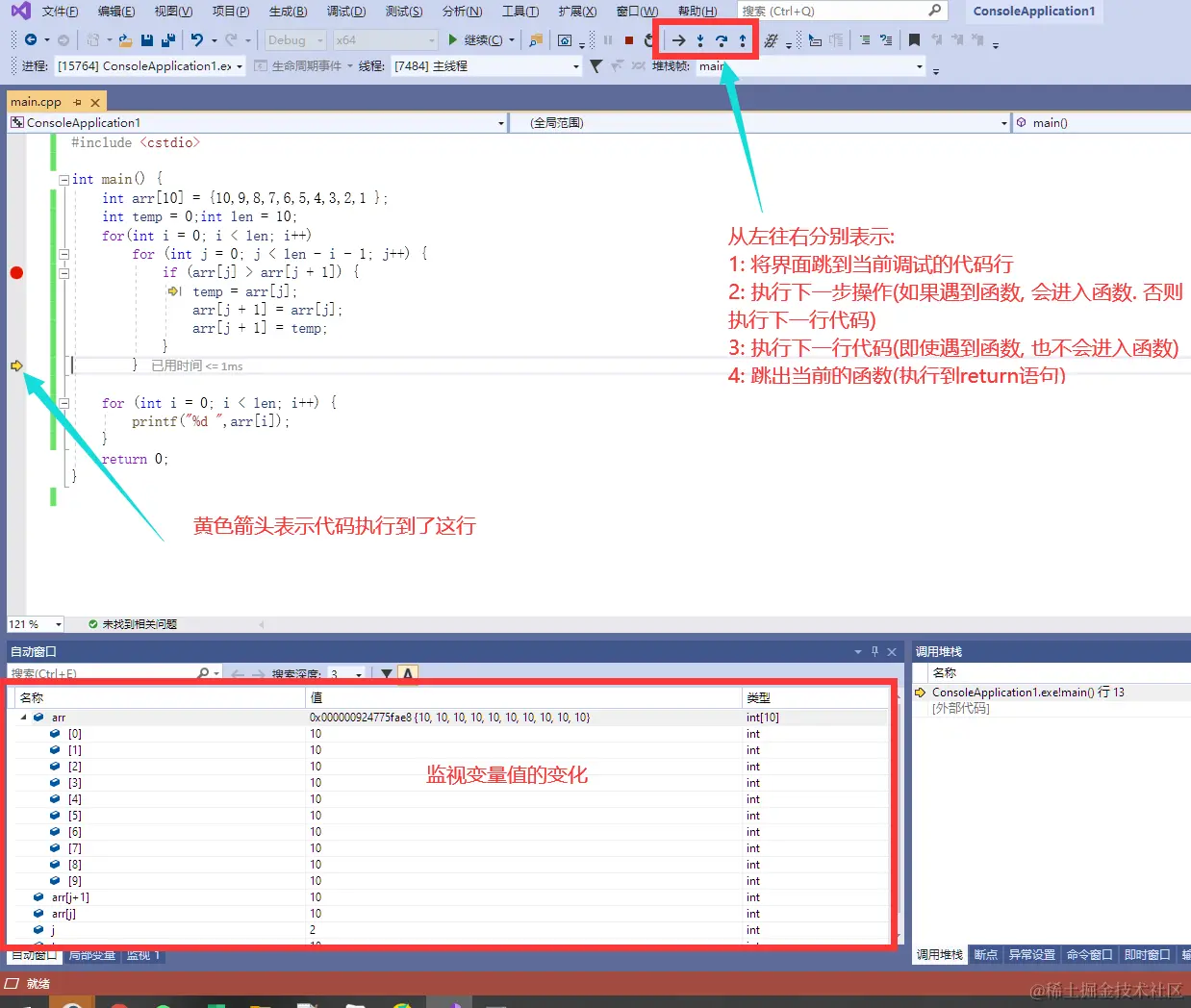1191x1008 pixels.
Task: Collapse the if (arr[j] > arr[j+1]) block
Action: click(x=63, y=273)
